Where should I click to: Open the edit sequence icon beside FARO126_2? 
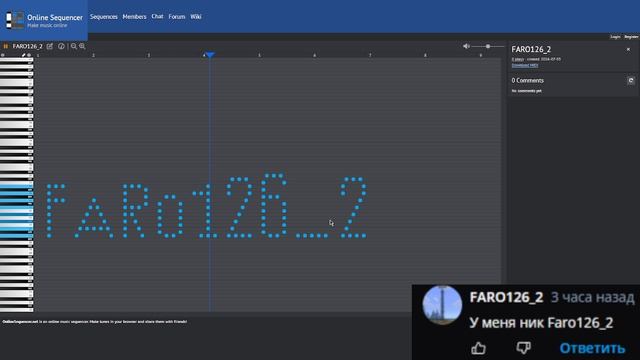pyautogui.click(x=50, y=46)
